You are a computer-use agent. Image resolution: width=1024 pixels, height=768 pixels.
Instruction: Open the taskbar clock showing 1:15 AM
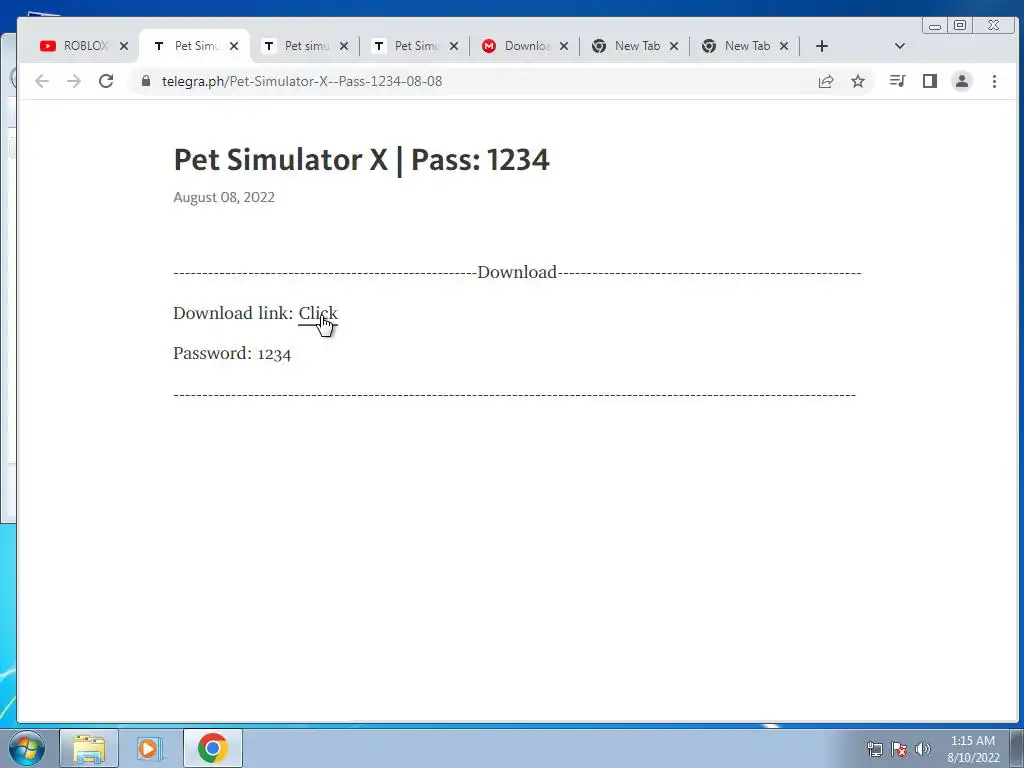point(973,749)
